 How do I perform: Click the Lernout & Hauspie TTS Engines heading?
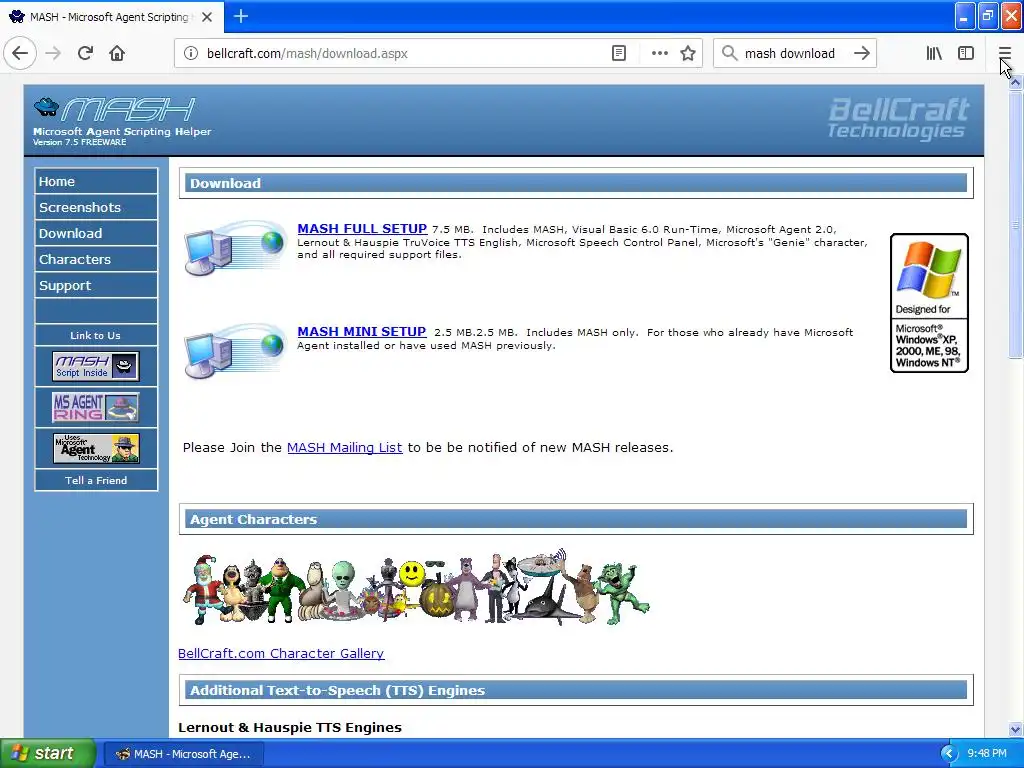[290, 728]
